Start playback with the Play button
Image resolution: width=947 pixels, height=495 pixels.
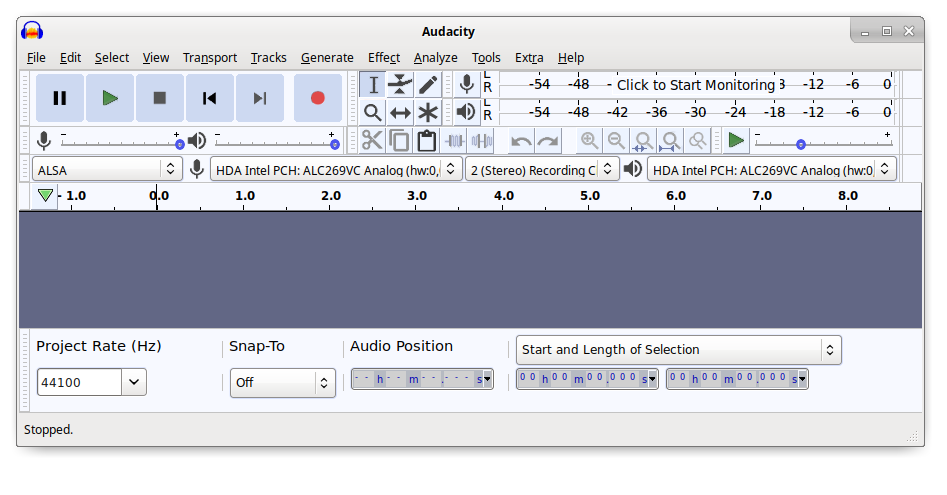click(x=110, y=98)
